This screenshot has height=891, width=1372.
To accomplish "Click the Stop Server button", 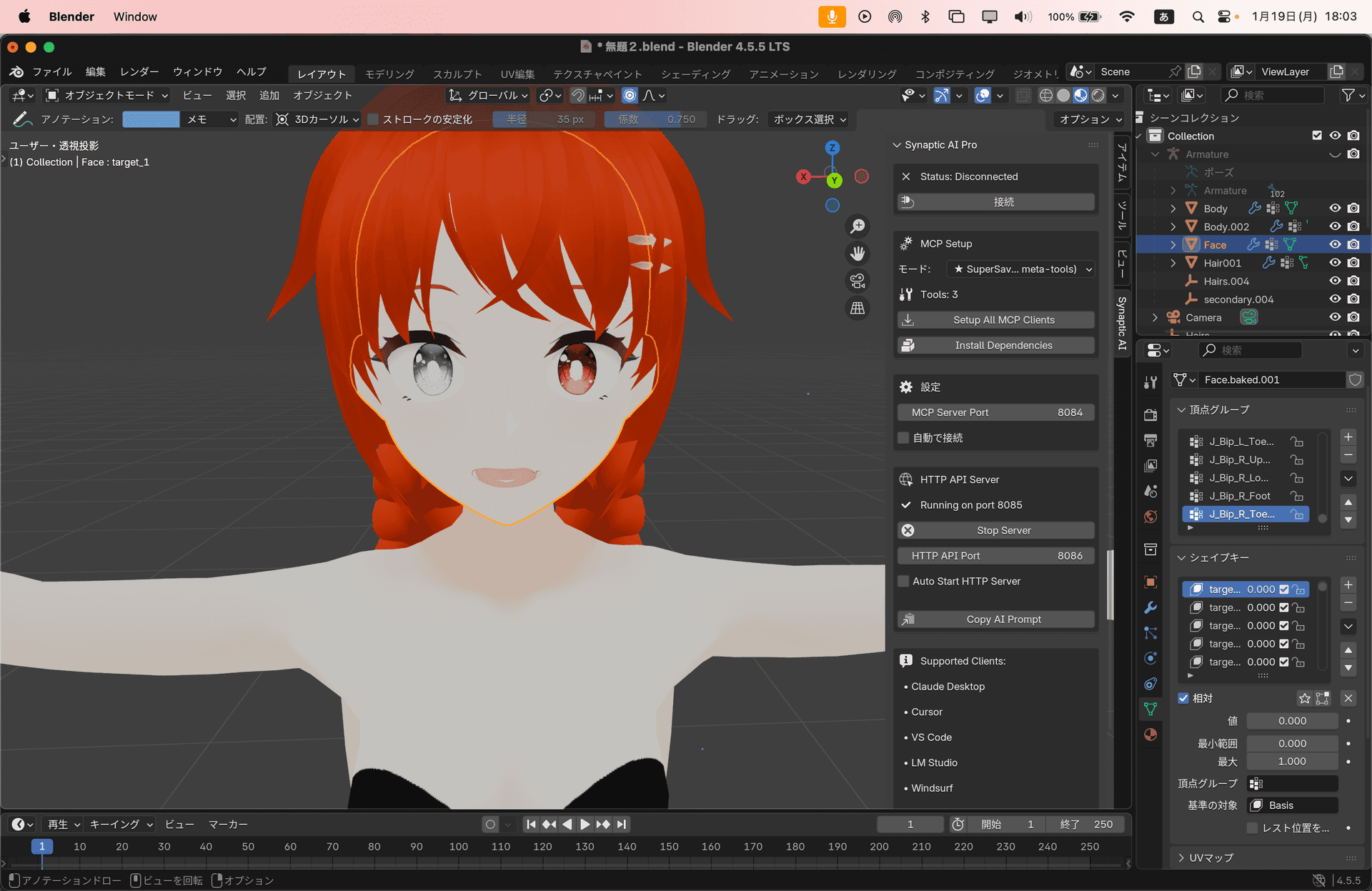I will [996, 530].
